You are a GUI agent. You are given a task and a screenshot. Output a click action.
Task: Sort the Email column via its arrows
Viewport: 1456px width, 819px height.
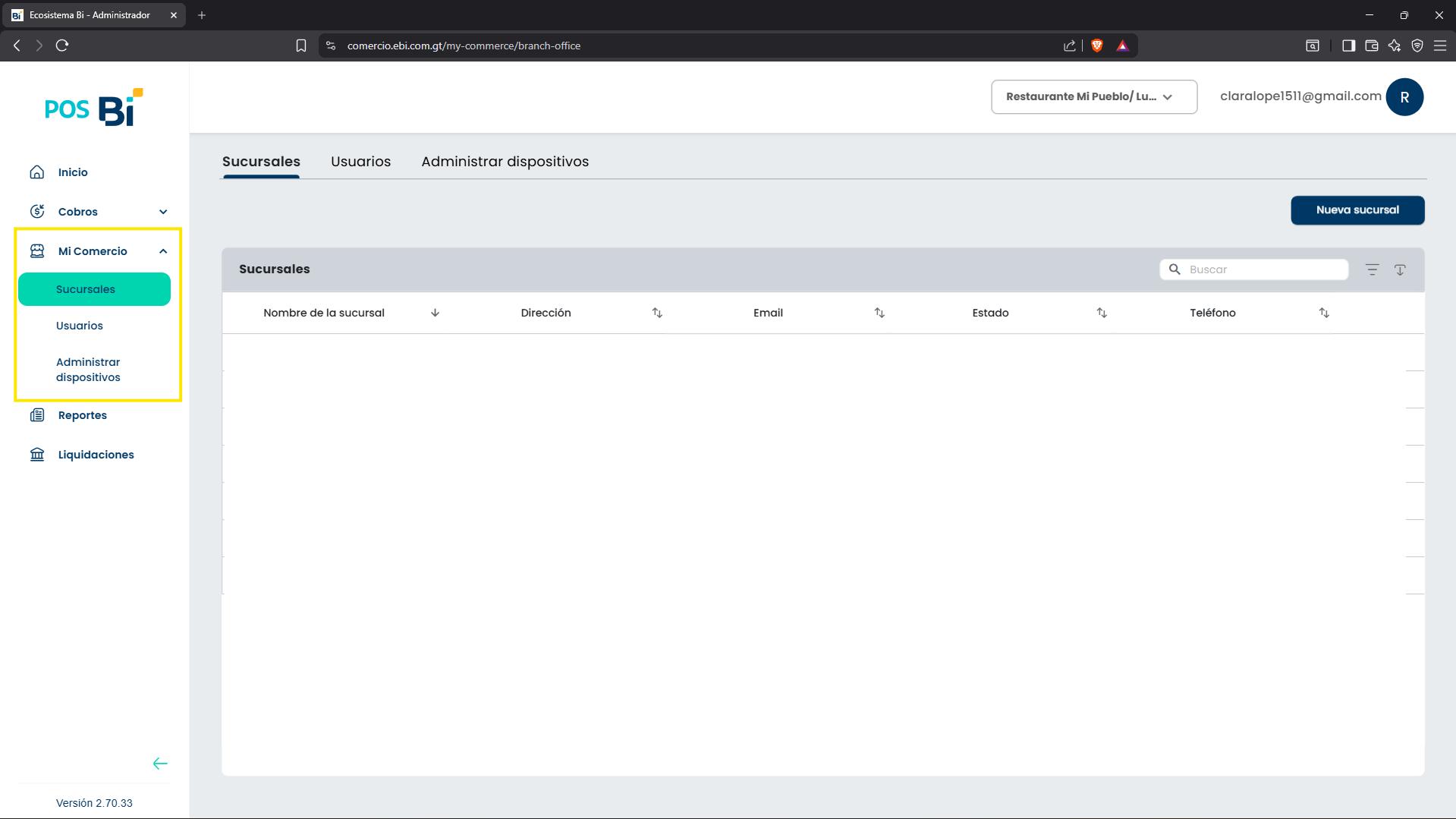click(879, 313)
